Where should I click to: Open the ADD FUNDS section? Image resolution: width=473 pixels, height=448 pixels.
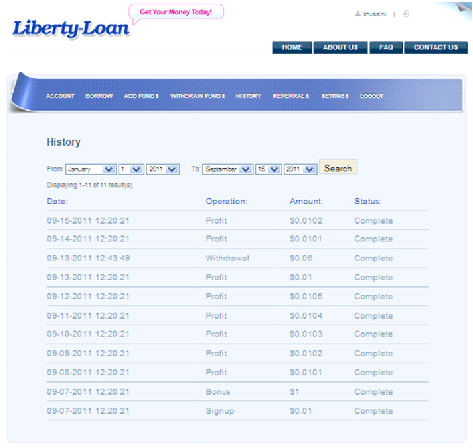click(x=141, y=96)
